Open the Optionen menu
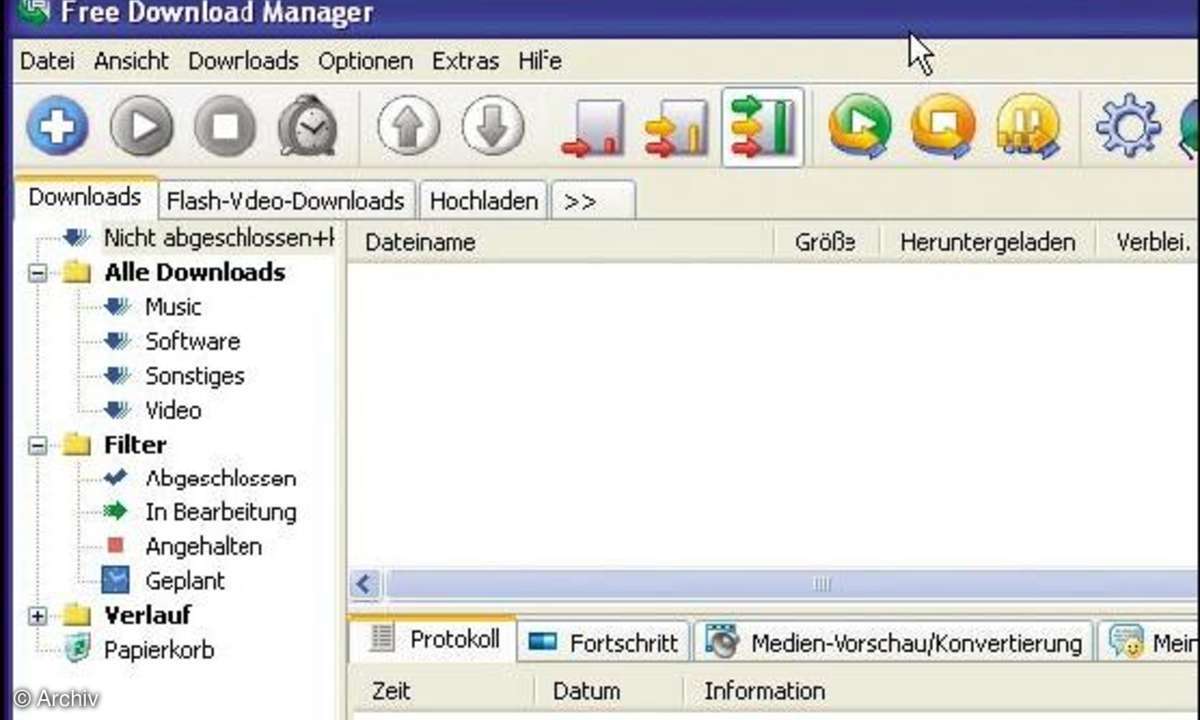 (x=366, y=61)
